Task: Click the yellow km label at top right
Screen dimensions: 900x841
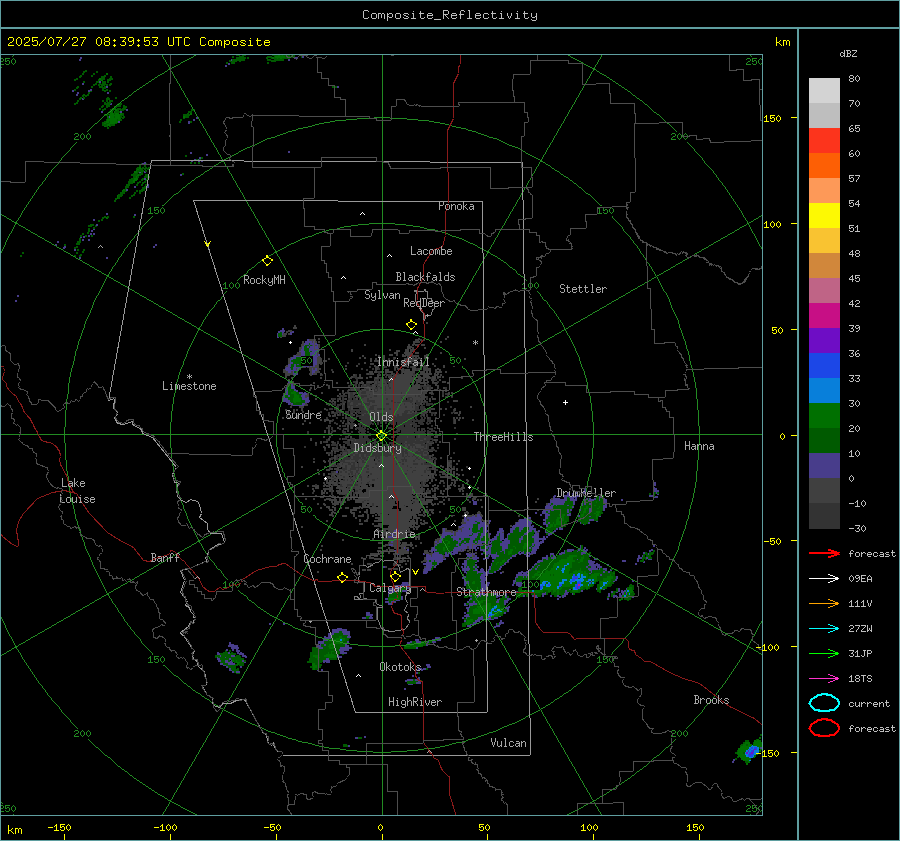Action: click(x=782, y=42)
